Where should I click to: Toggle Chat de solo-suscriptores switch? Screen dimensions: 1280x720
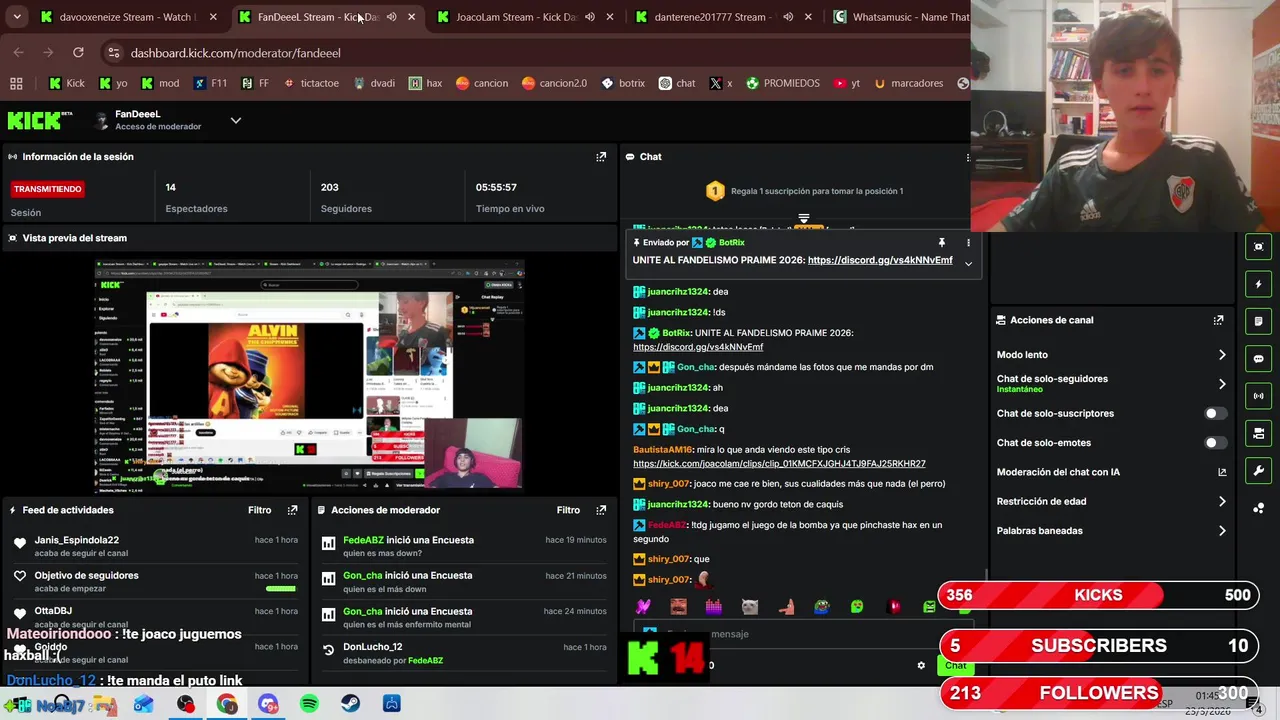[x=1214, y=413]
